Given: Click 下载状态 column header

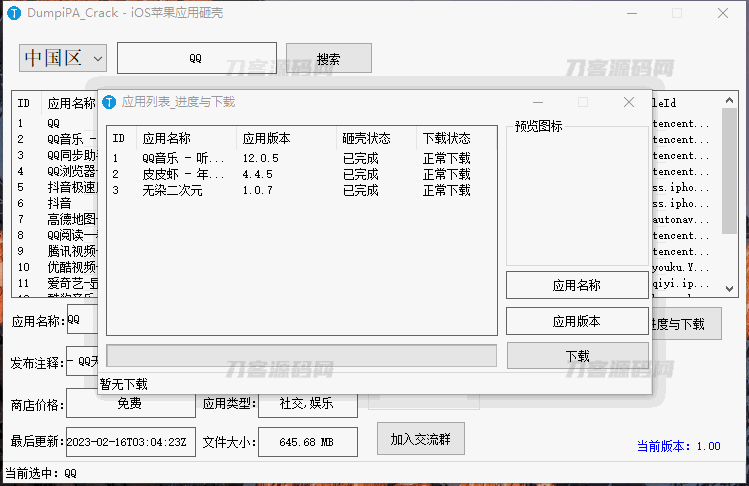Looking at the screenshot, I should 446,138.
